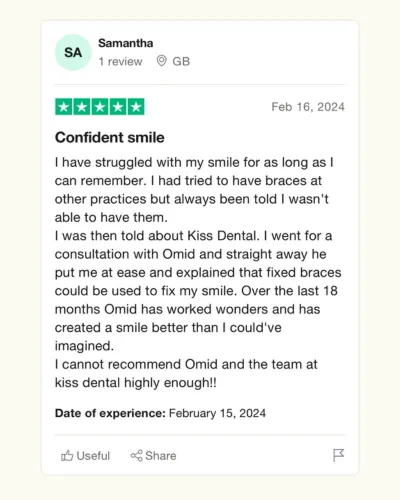Click the 1 review count text
This screenshot has width=400, height=500.
click(x=120, y=61)
